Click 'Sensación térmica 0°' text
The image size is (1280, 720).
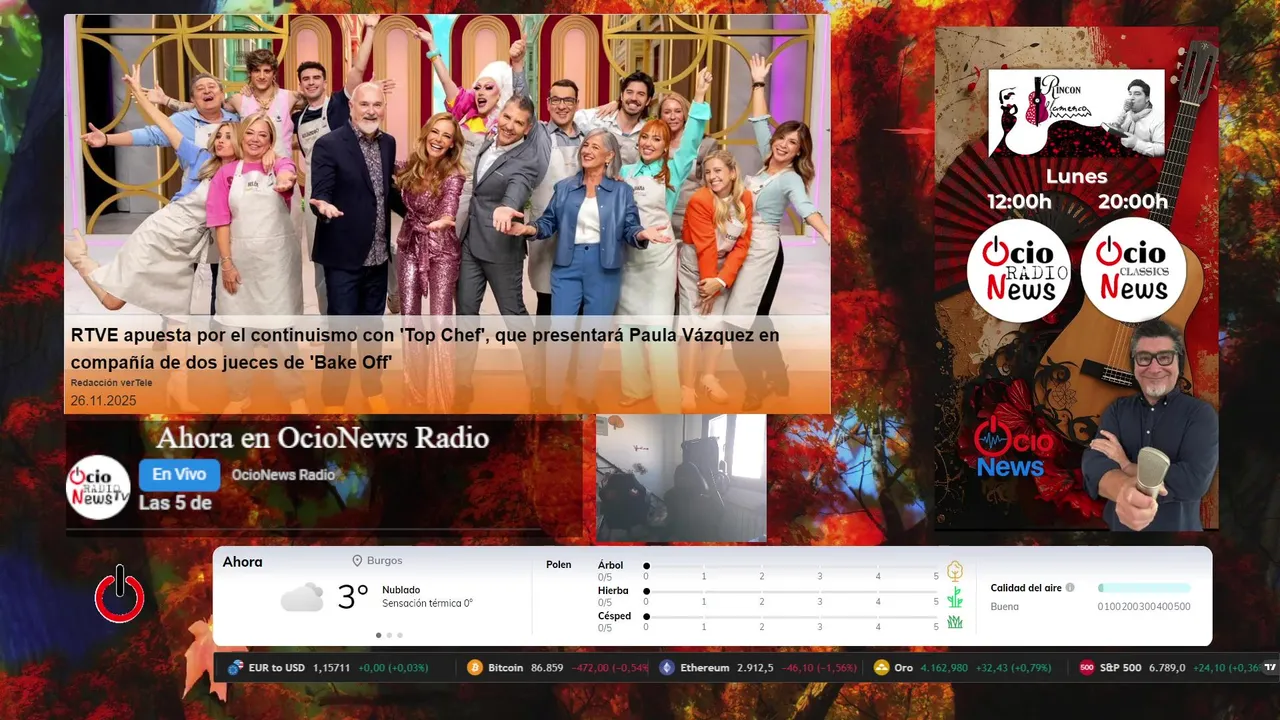tap(427, 603)
